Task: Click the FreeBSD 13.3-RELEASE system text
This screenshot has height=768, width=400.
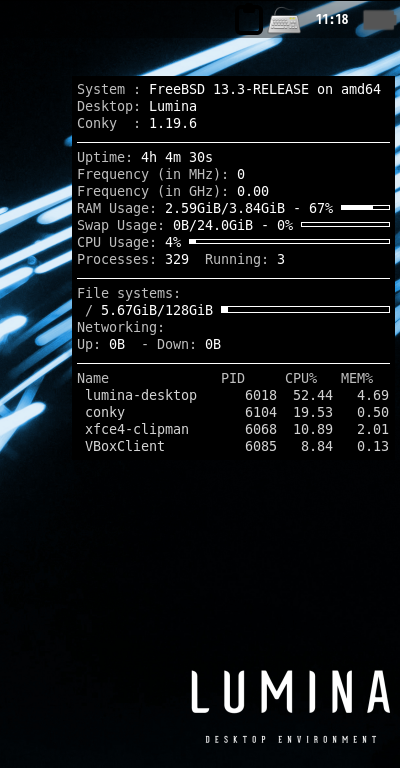Action: [x=265, y=90]
